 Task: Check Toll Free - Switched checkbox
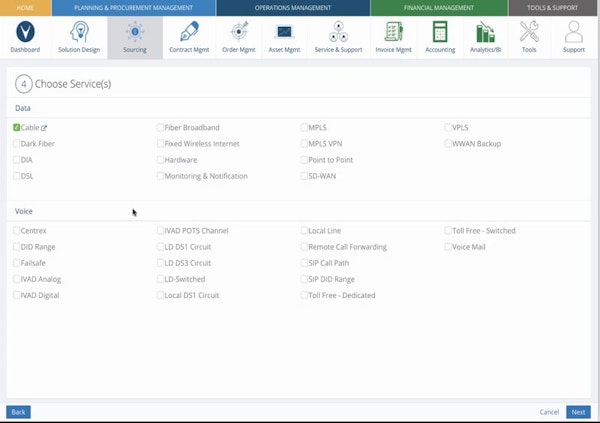[448, 230]
